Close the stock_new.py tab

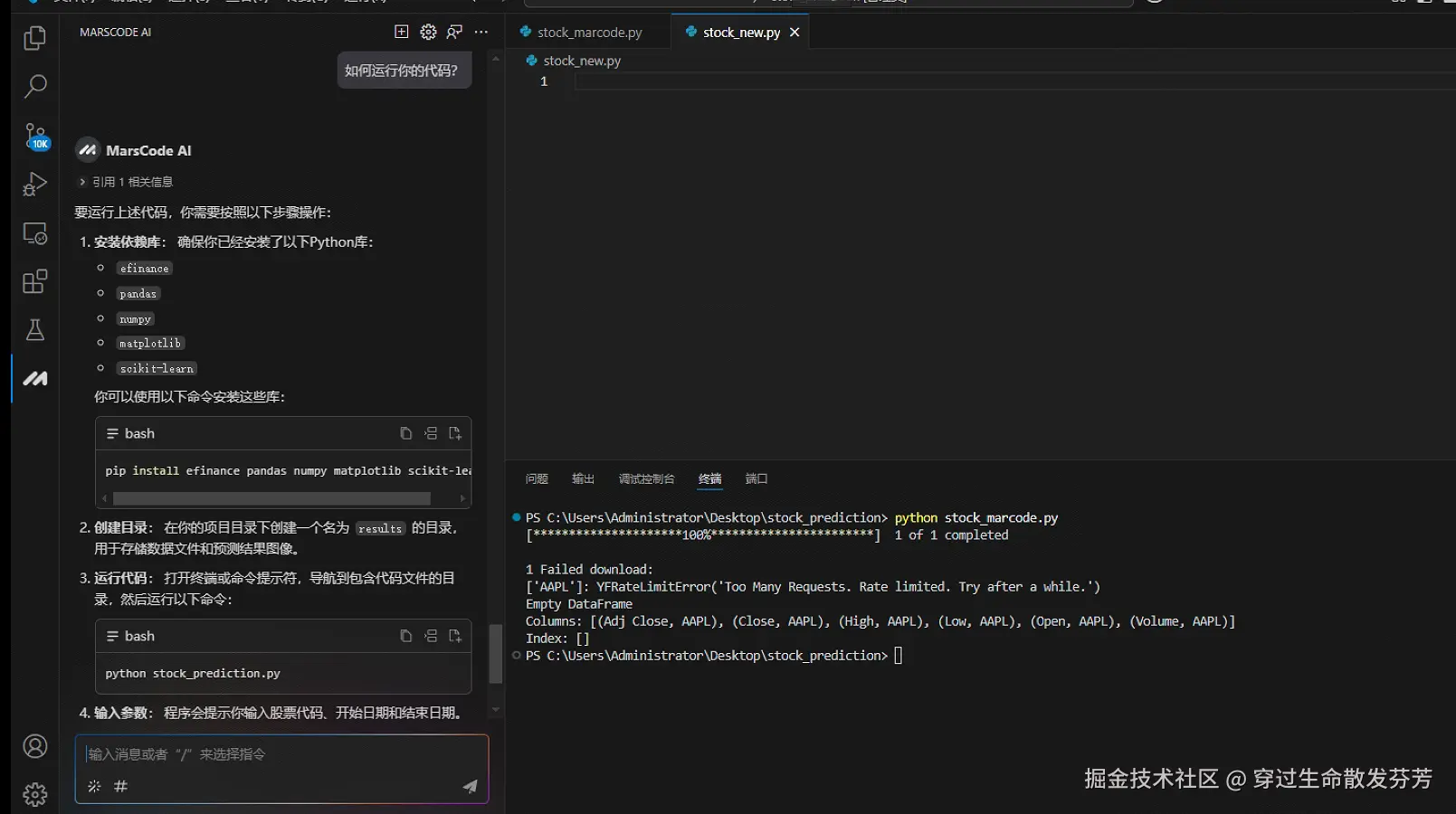pos(795,33)
